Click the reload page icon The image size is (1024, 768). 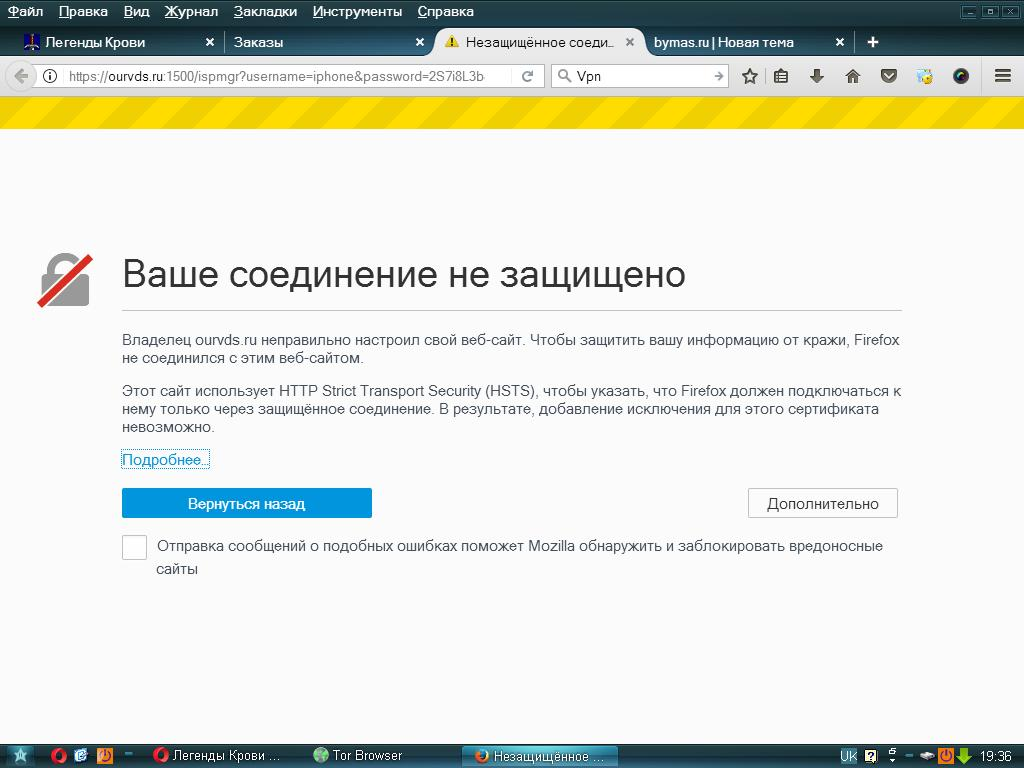pos(527,76)
